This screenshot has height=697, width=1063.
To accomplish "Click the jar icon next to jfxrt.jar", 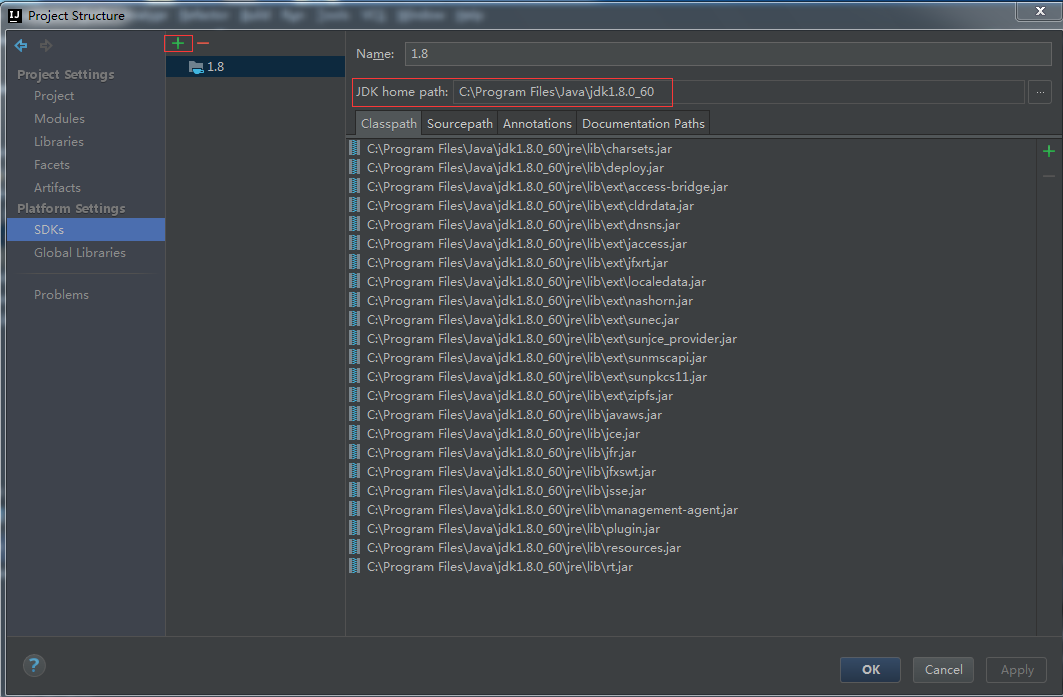I will [355, 262].
